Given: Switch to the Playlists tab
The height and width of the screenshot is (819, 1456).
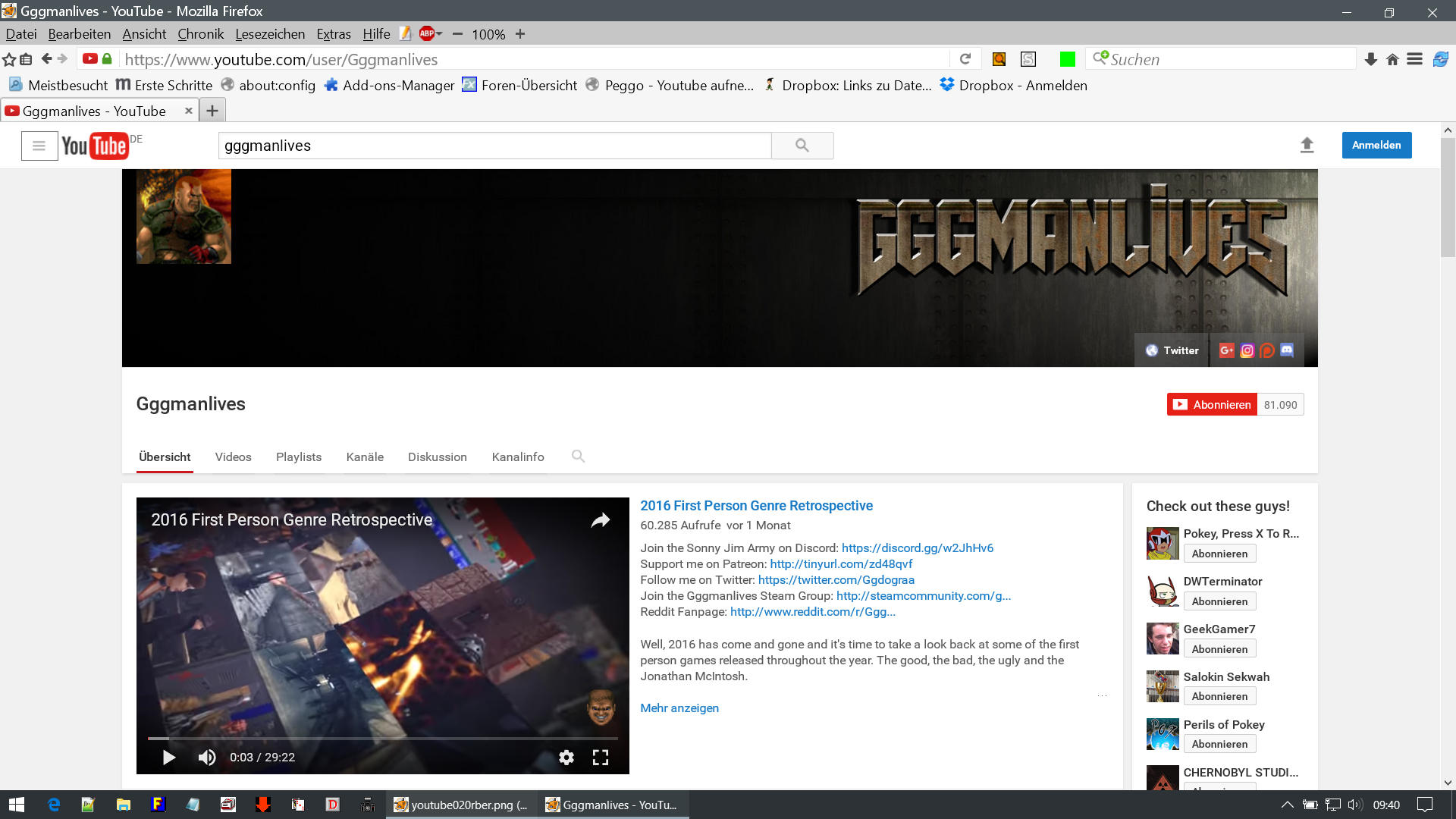Looking at the screenshot, I should 298,457.
